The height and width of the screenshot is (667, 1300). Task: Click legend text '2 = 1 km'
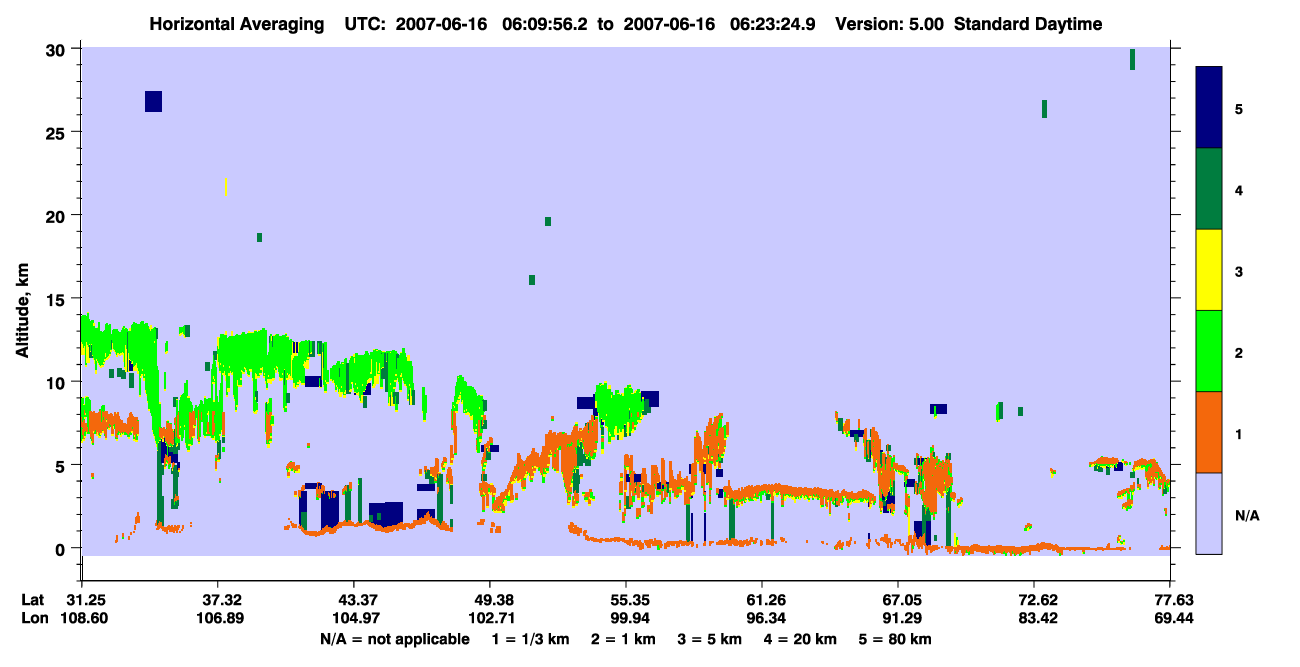[622, 639]
